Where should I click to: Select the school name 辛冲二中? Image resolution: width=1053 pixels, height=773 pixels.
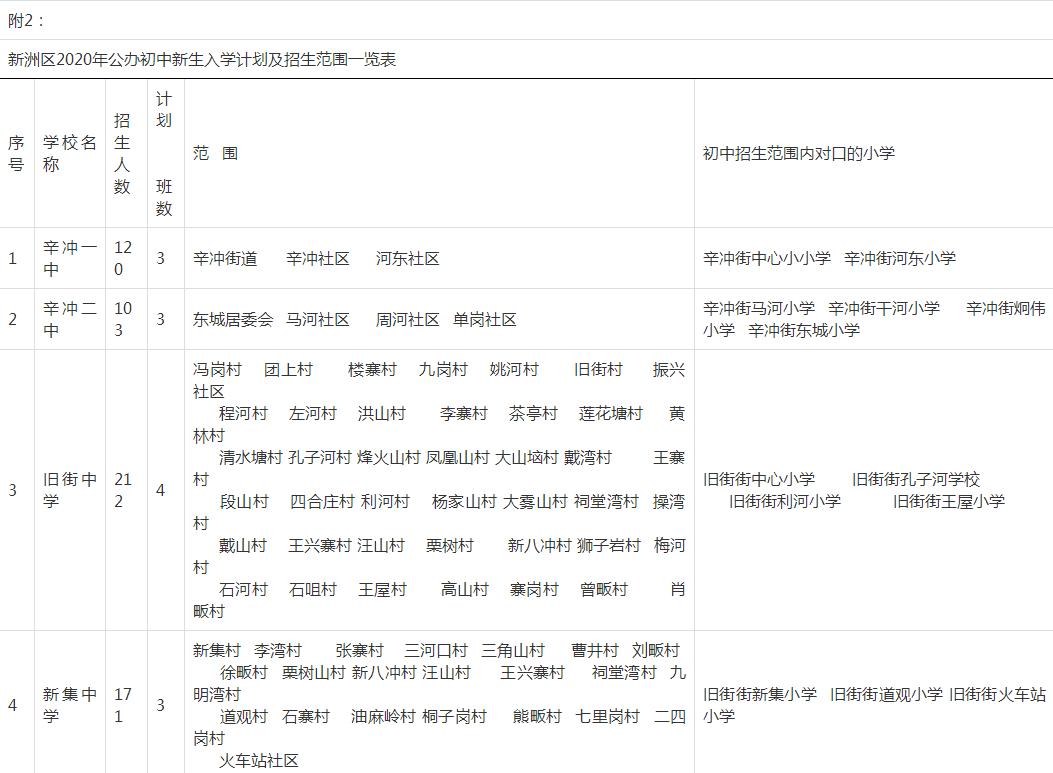pyautogui.click(x=68, y=319)
